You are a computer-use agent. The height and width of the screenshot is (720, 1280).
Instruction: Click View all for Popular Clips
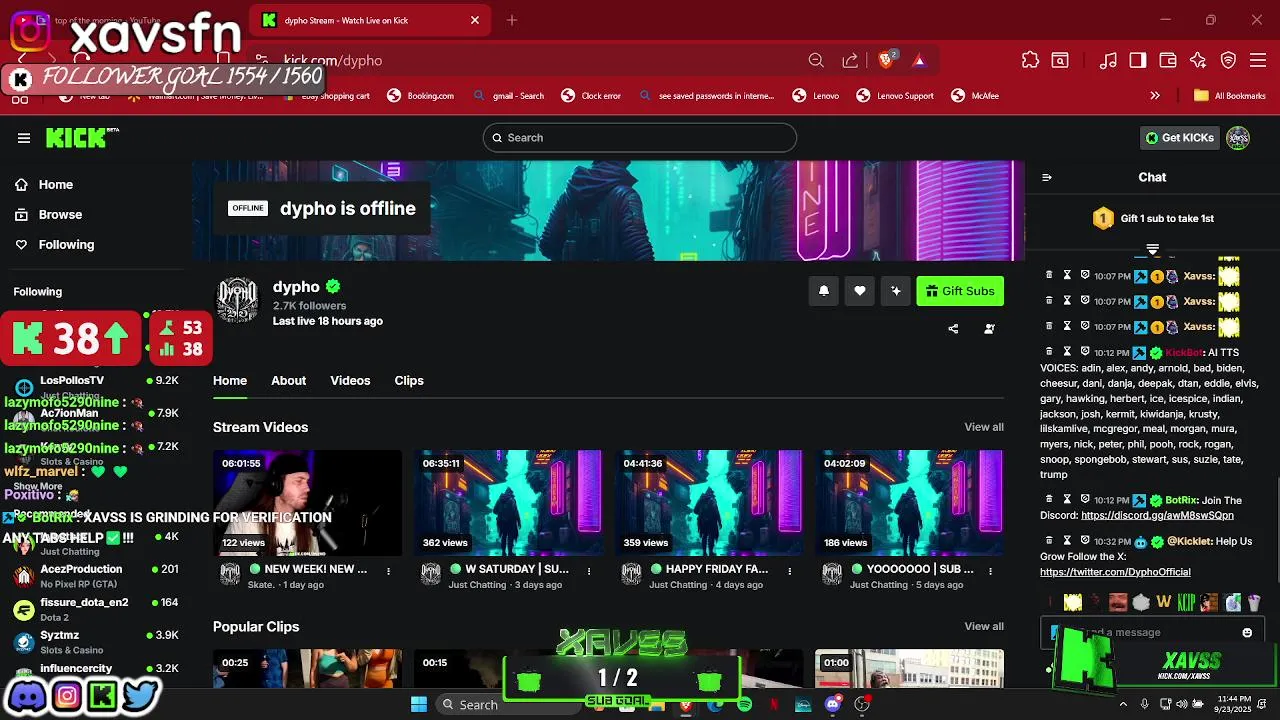point(984,626)
